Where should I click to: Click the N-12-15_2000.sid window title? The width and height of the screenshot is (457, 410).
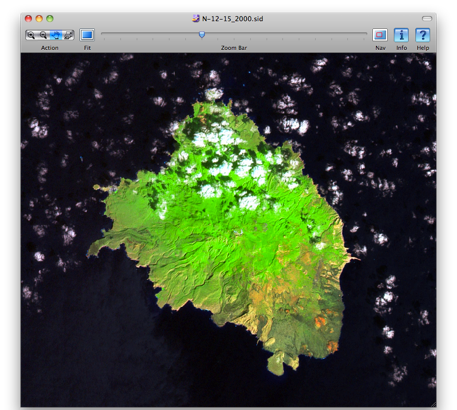(x=232, y=19)
